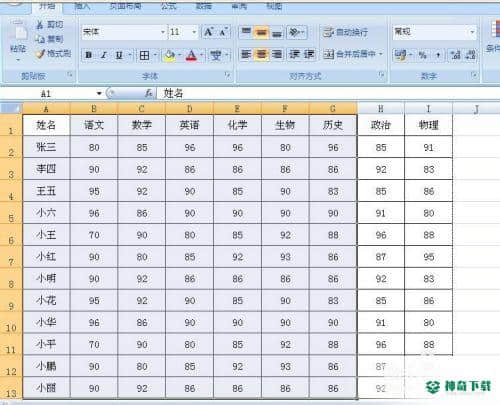Click the phonetic guide (变) icon
Viewport: 500px width, 405px height.
216,55
